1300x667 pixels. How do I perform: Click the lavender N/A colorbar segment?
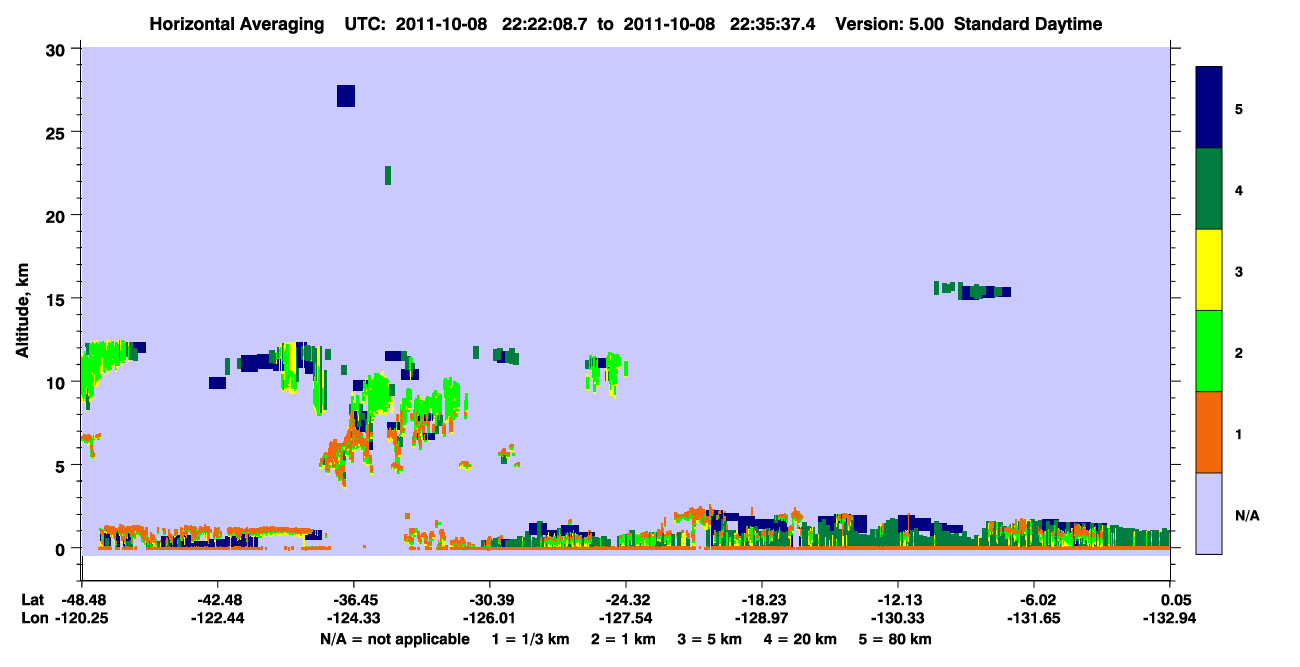pos(1209,513)
